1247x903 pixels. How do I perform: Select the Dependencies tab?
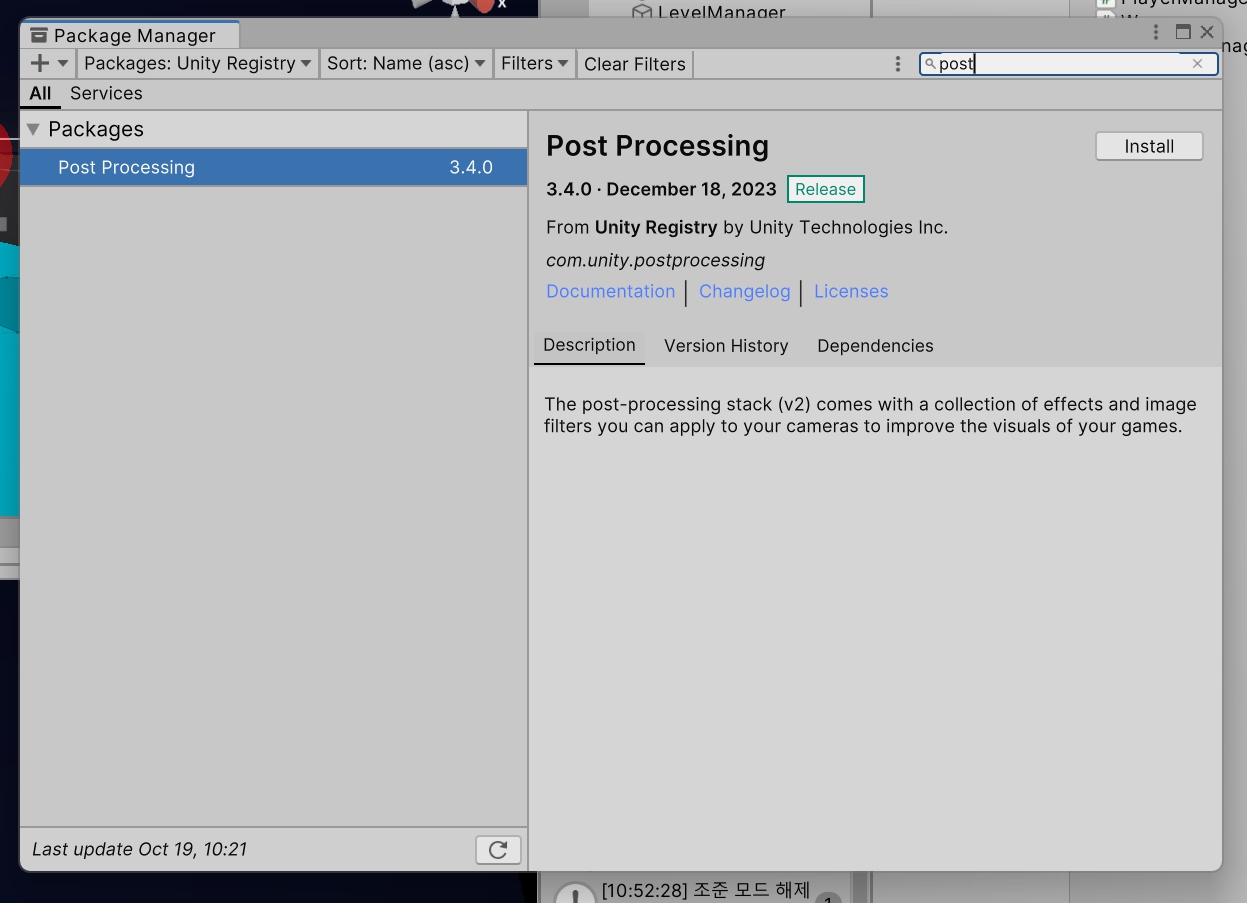pyautogui.click(x=875, y=346)
